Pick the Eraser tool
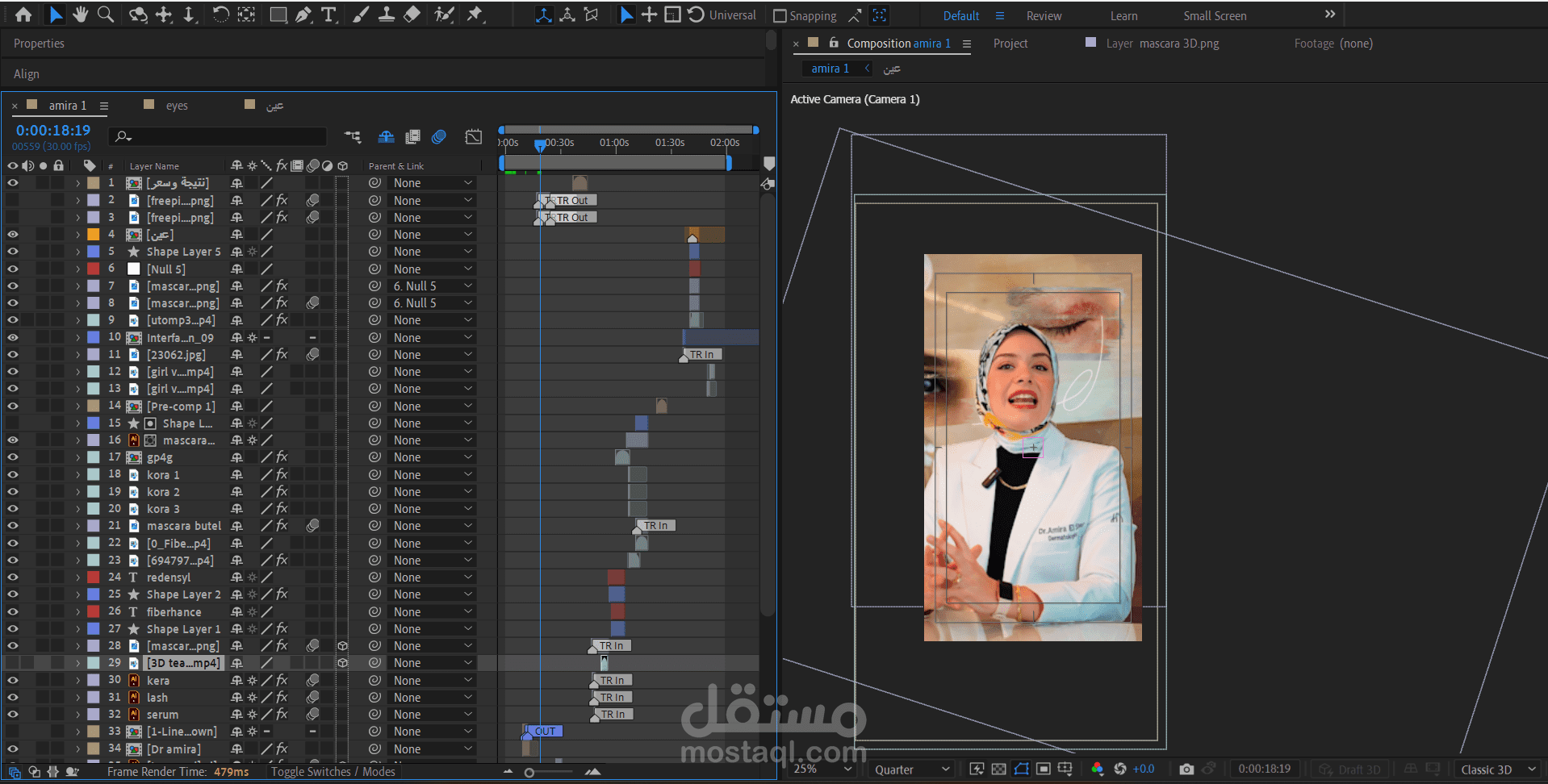This screenshot has height=784, width=1548. point(412,15)
